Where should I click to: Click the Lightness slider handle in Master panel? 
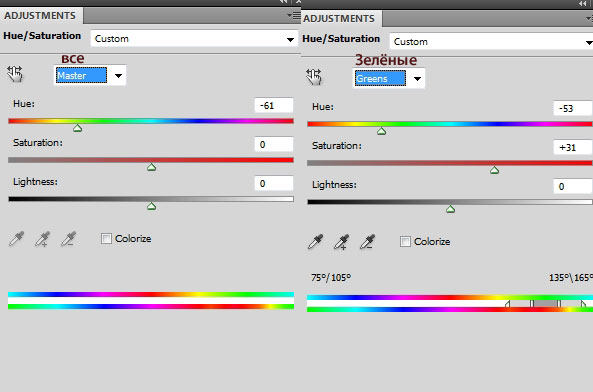click(151, 206)
